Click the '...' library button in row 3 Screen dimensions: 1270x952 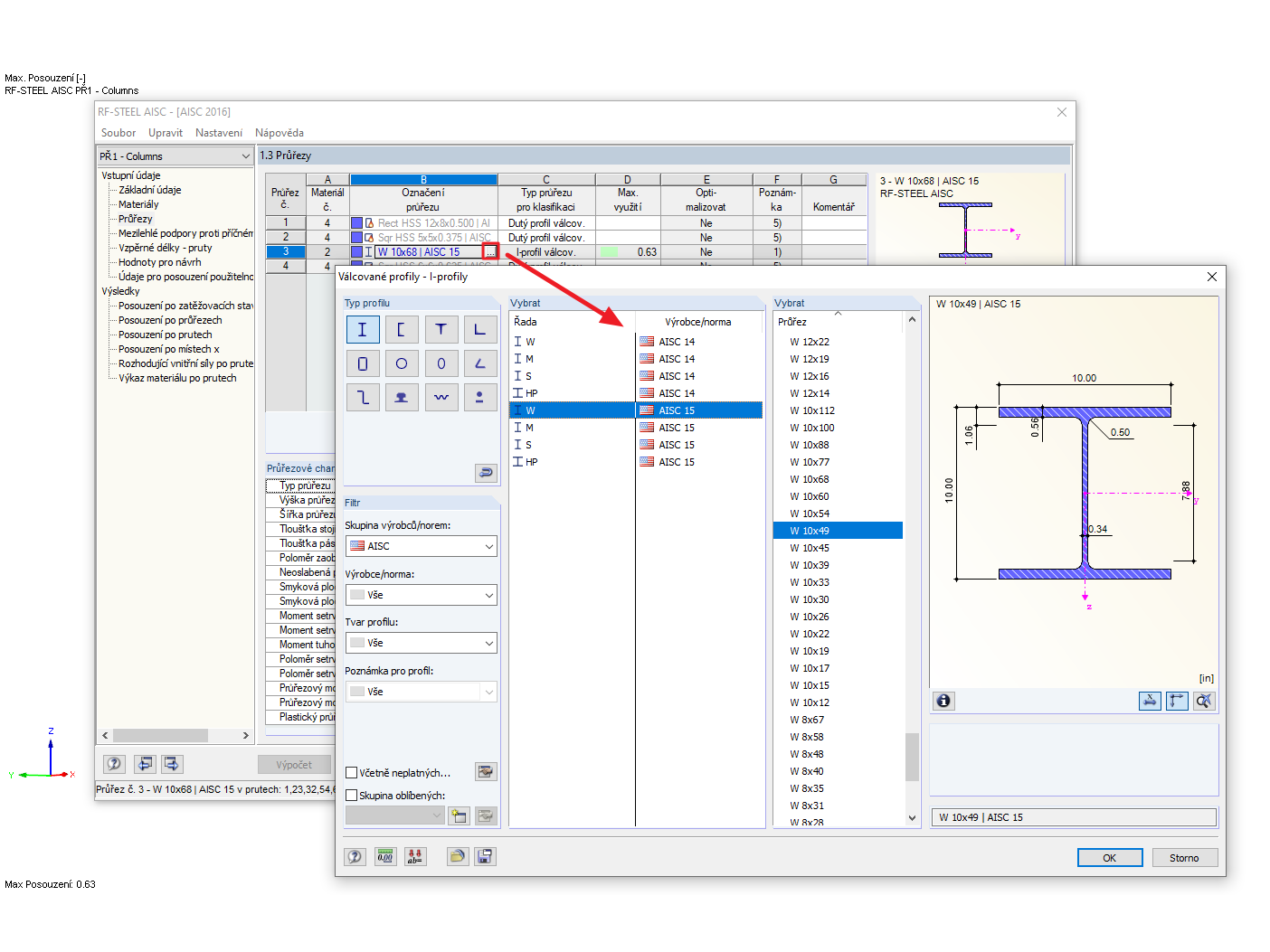tap(490, 252)
